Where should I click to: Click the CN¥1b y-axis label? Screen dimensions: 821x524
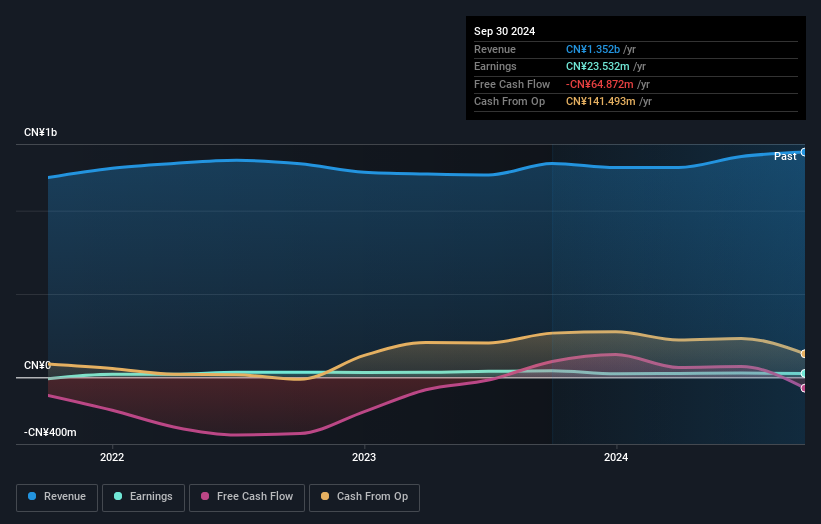[40, 132]
